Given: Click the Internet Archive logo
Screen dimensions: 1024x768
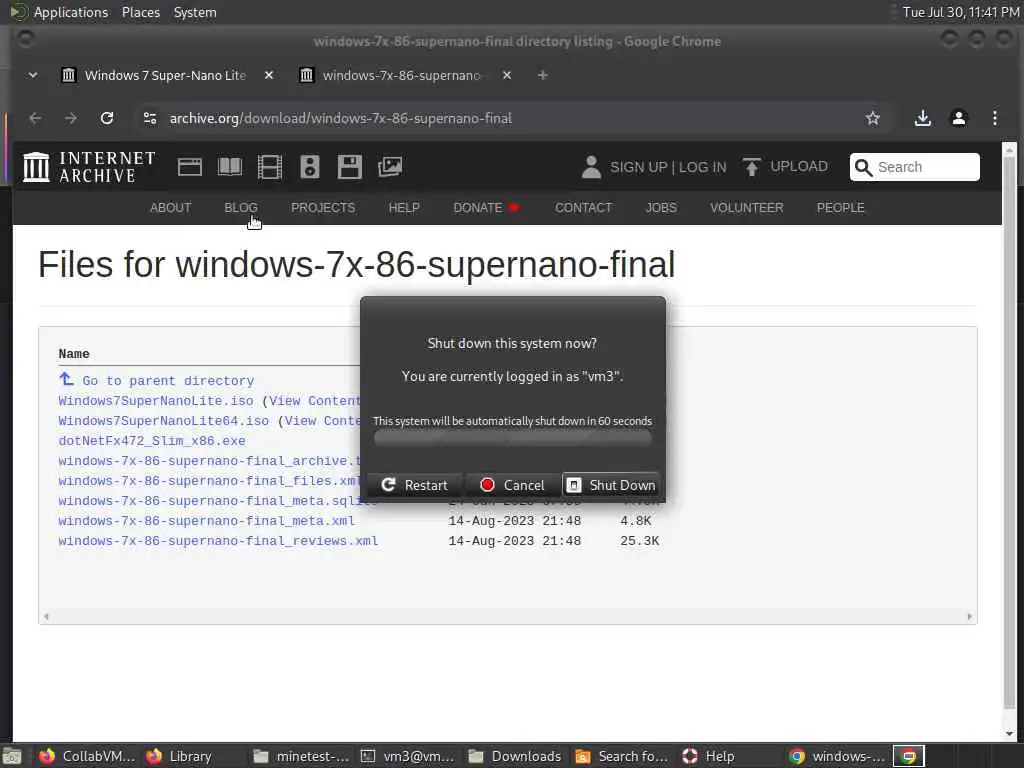Looking at the screenshot, I should pyautogui.click(x=89, y=167).
